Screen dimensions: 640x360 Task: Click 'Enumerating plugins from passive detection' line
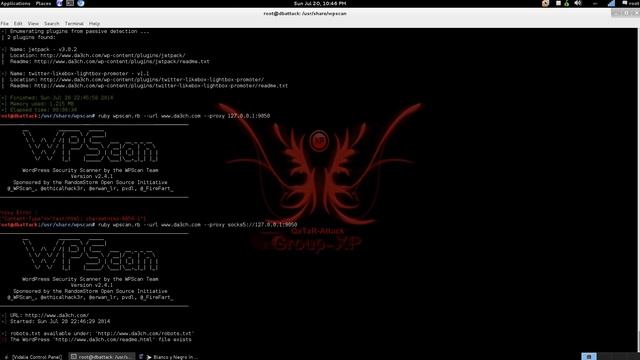[x=80, y=31]
